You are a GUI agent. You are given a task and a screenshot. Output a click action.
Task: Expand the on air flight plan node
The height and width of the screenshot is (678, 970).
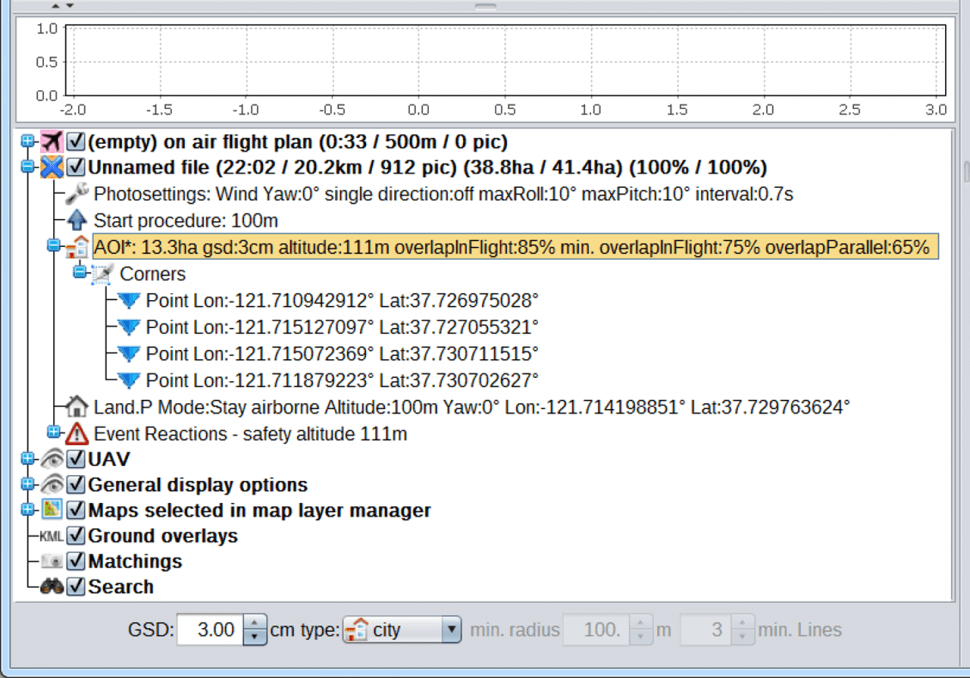pos(28,142)
